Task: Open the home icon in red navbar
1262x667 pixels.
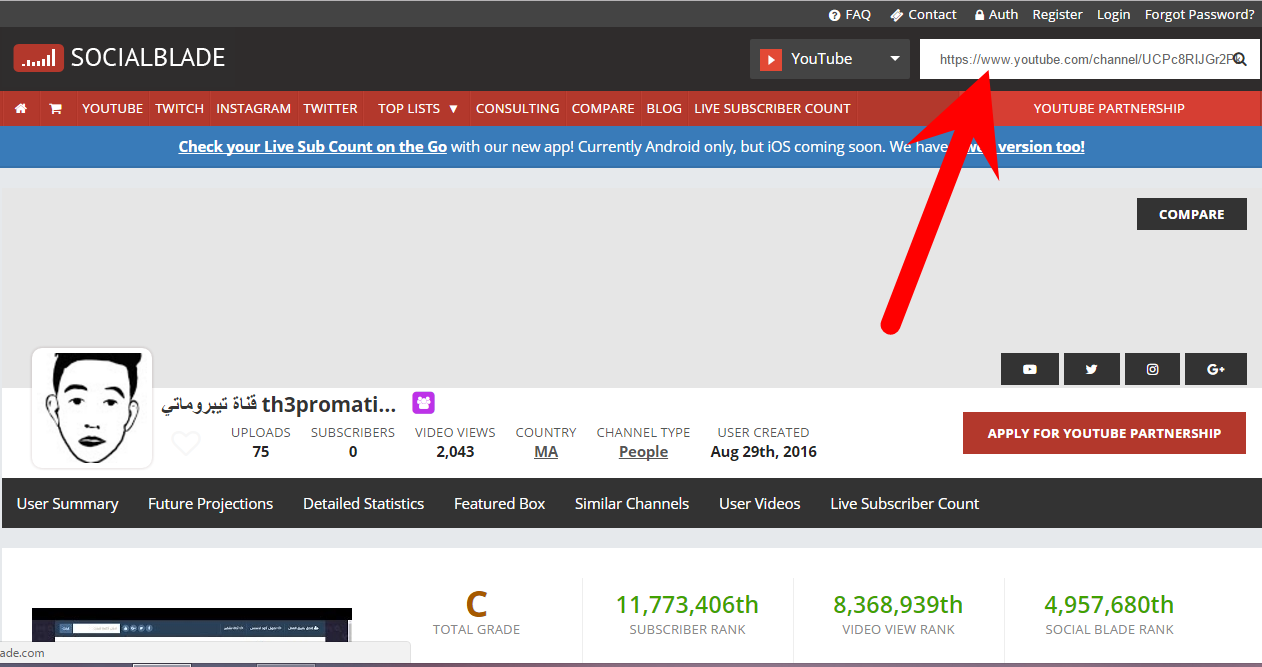Action: click(21, 108)
